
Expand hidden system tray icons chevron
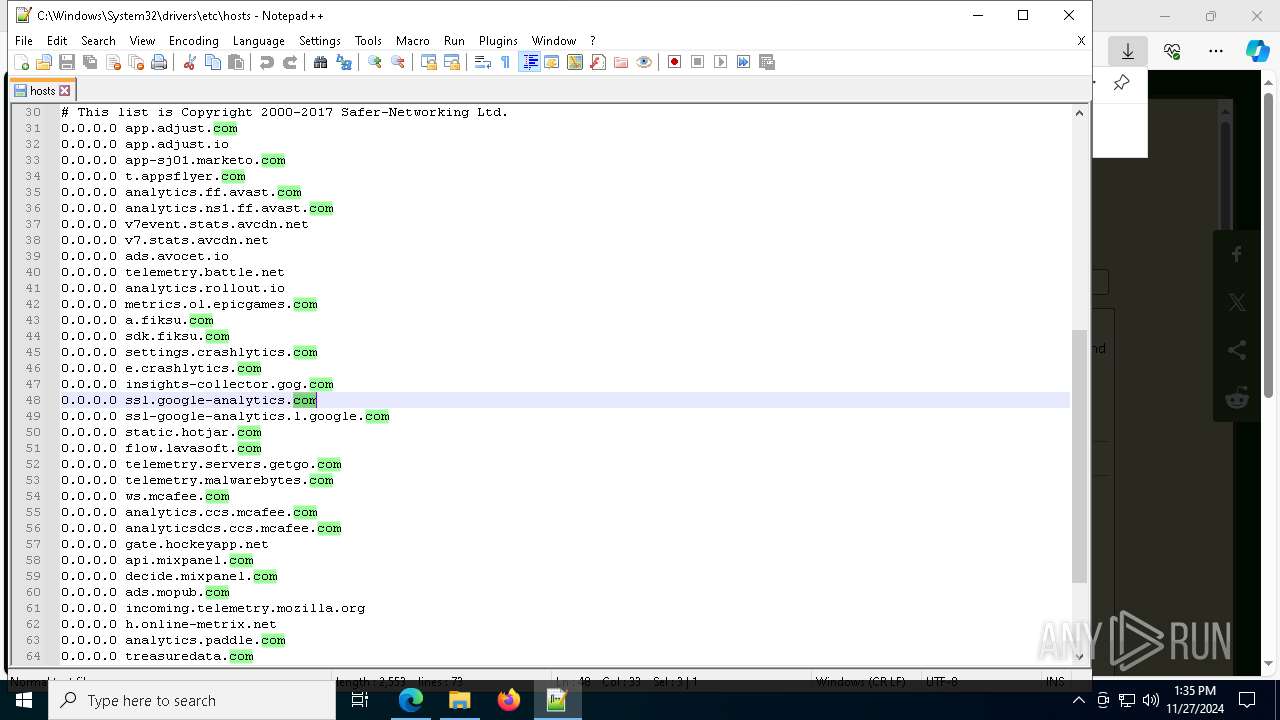(1078, 700)
